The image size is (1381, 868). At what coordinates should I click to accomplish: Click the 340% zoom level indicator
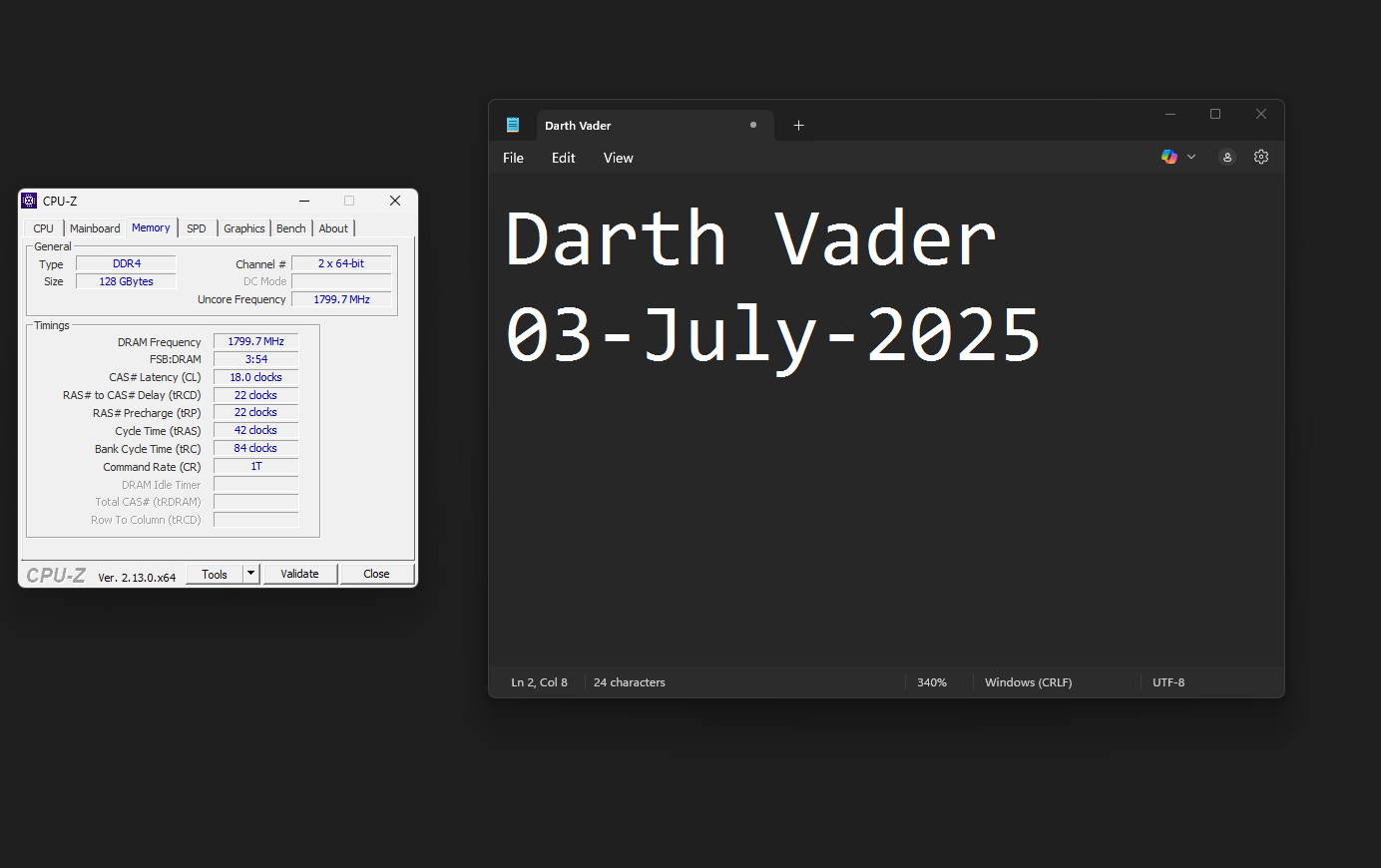coord(932,682)
